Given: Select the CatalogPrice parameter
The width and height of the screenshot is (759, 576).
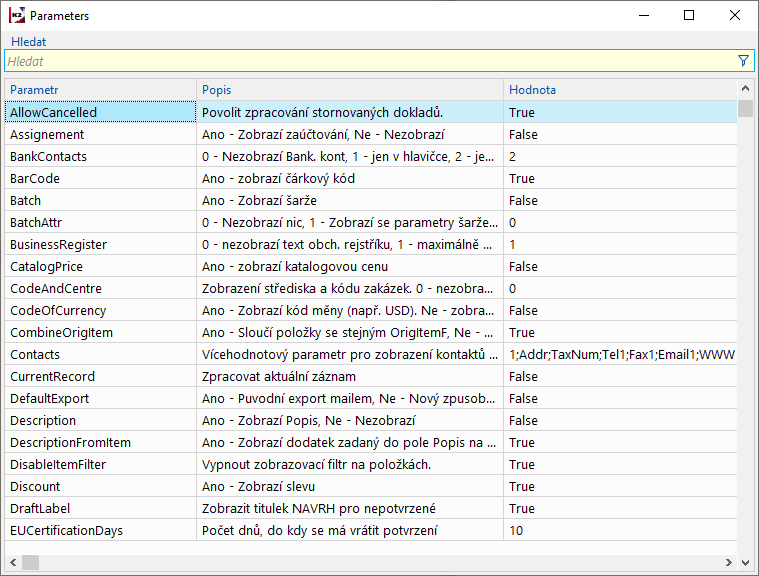Looking at the screenshot, I should coord(47,267).
